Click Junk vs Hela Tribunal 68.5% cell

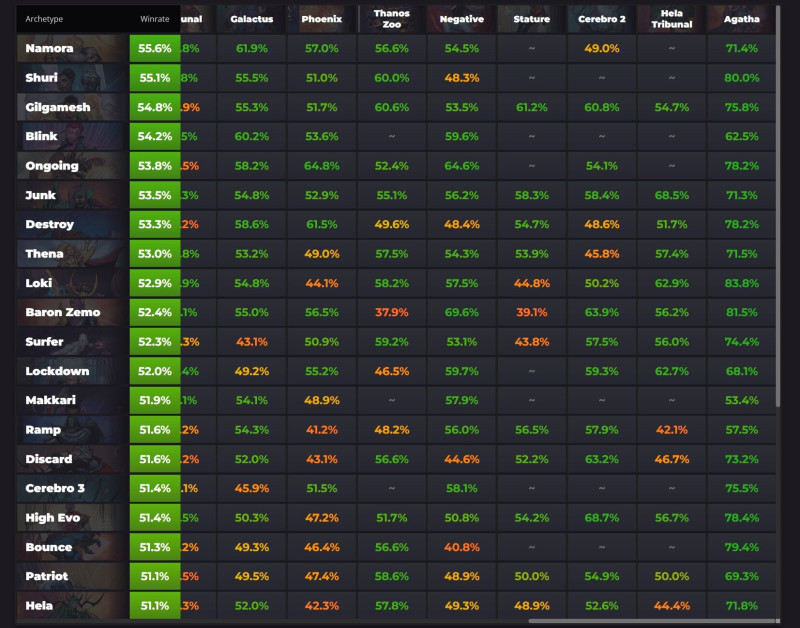pos(671,195)
